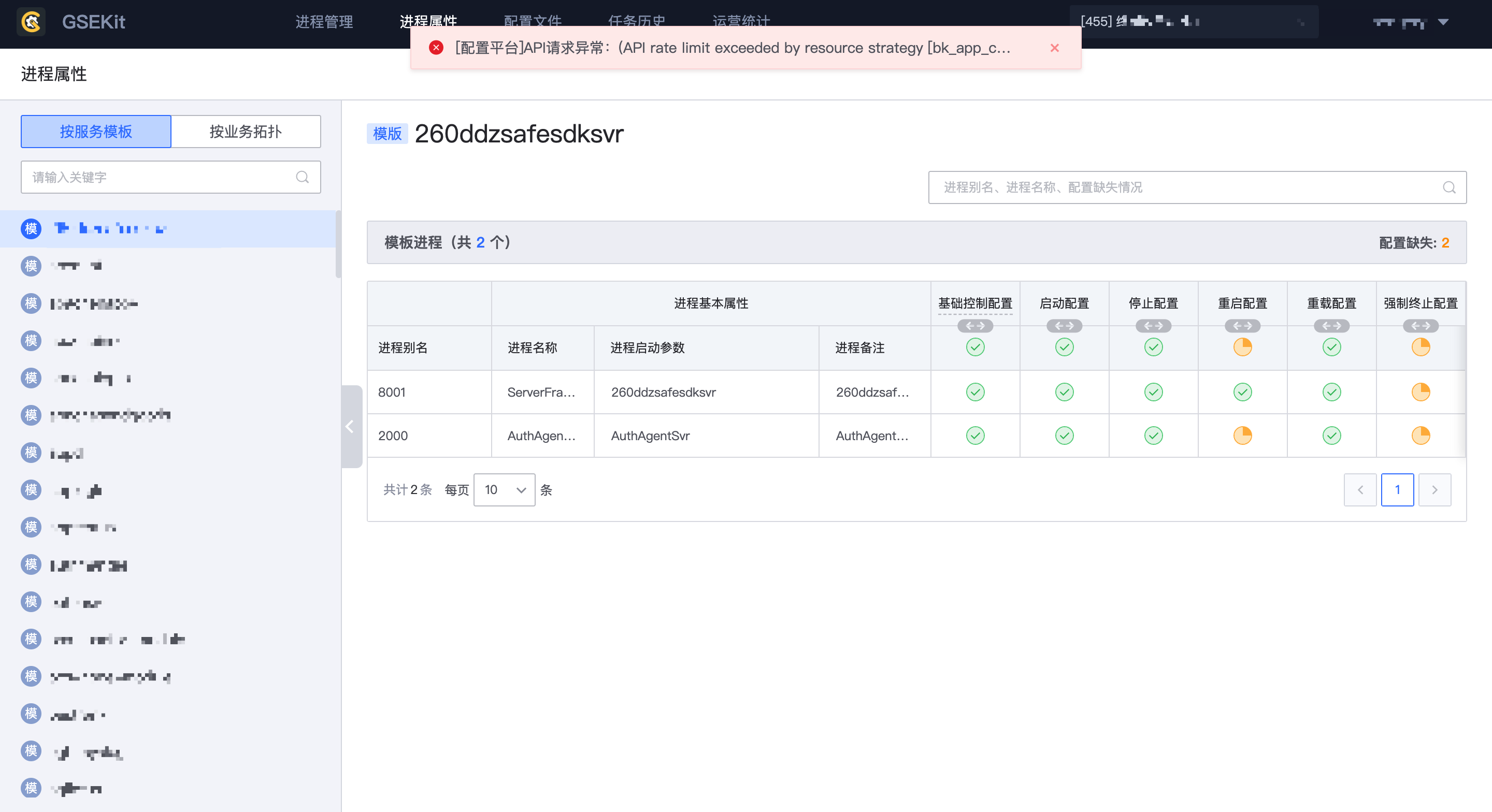The height and width of the screenshot is (812, 1492).
Task: Click the green check under 基础控制配置 for 8001
Action: point(975,392)
